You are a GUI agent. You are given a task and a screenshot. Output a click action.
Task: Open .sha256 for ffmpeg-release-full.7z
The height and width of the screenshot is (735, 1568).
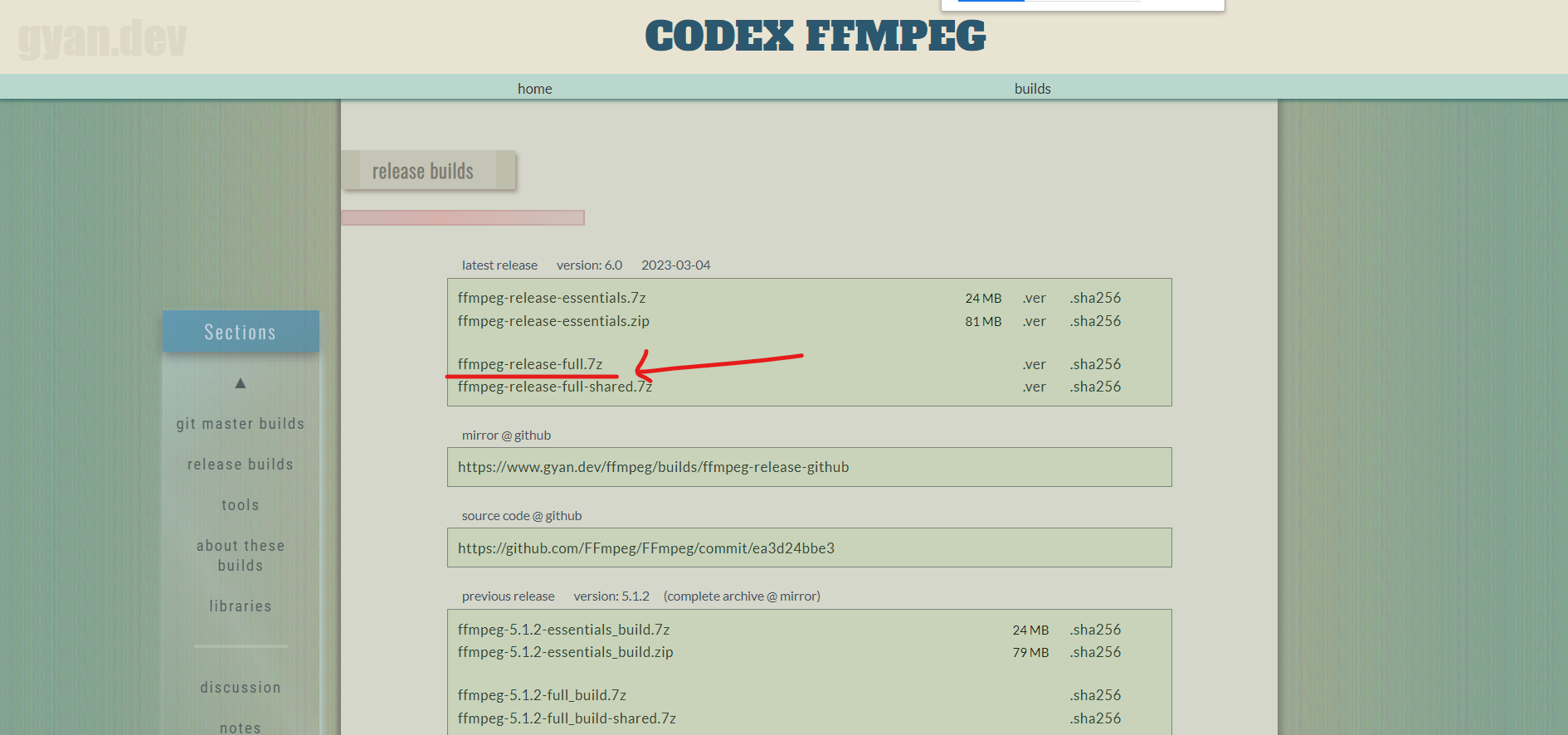click(x=1095, y=364)
